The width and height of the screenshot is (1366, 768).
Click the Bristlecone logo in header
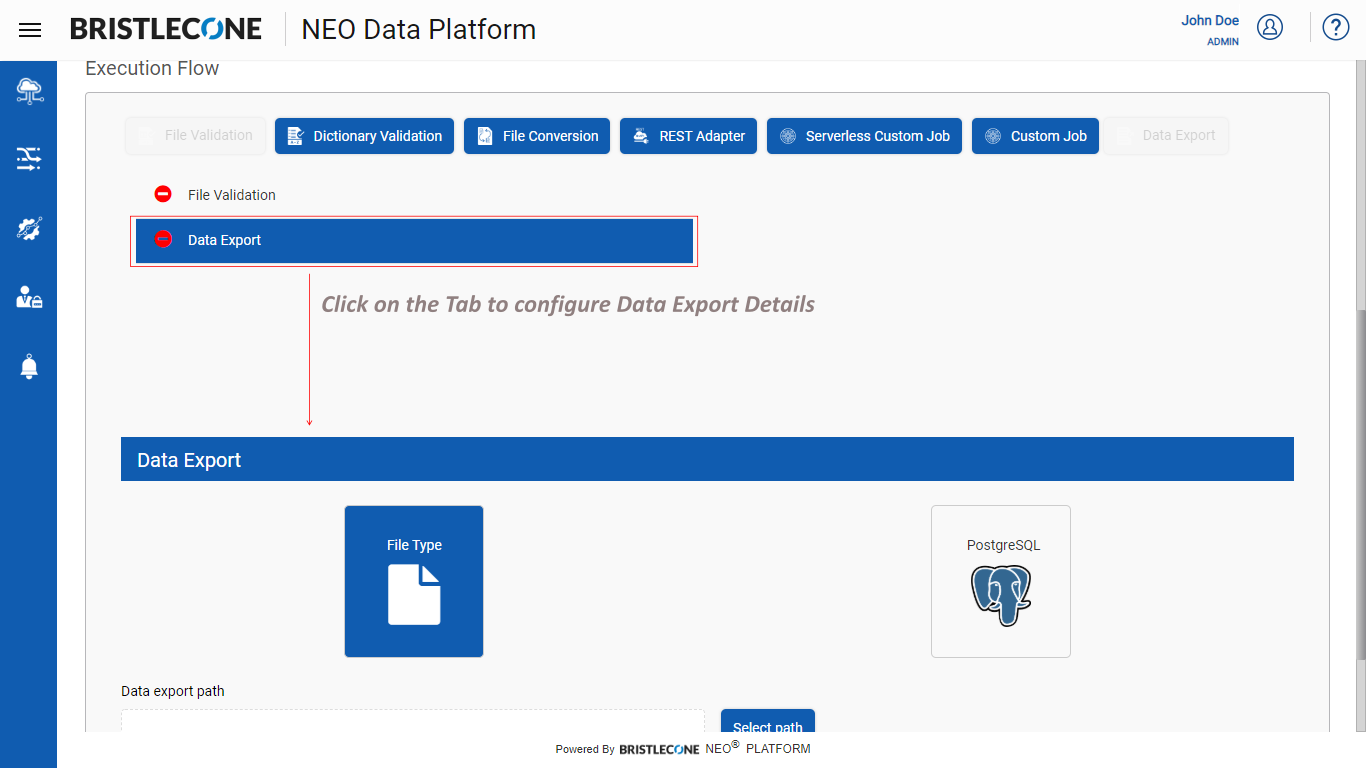click(x=166, y=29)
